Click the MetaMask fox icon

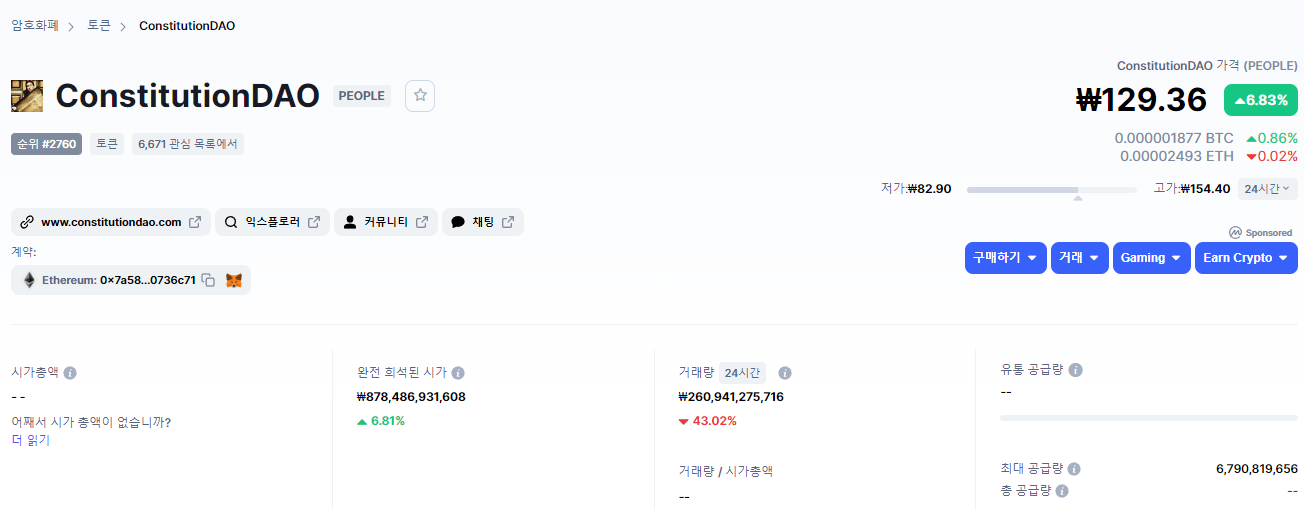233,281
